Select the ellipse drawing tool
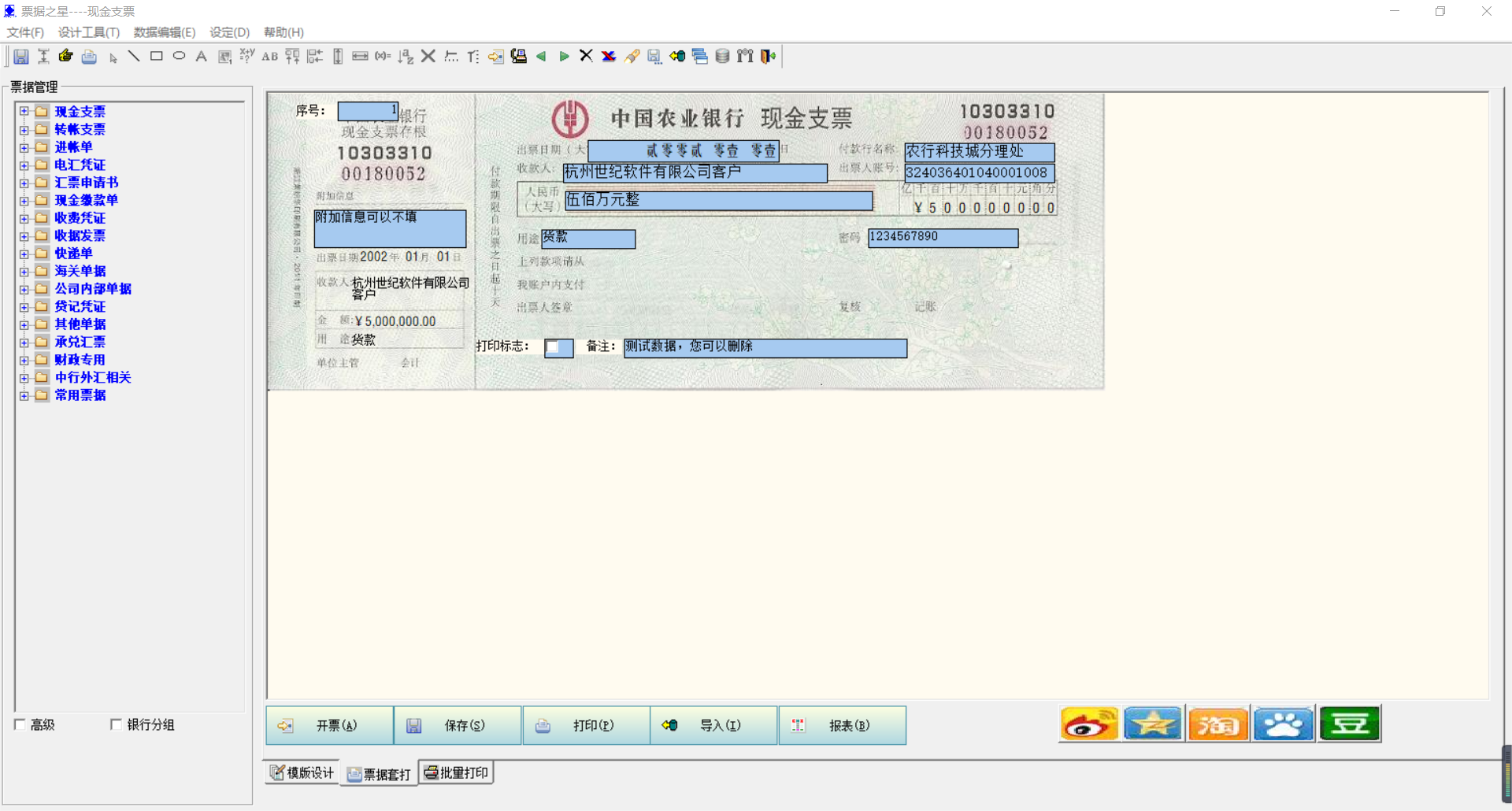 (x=179, y=56)
